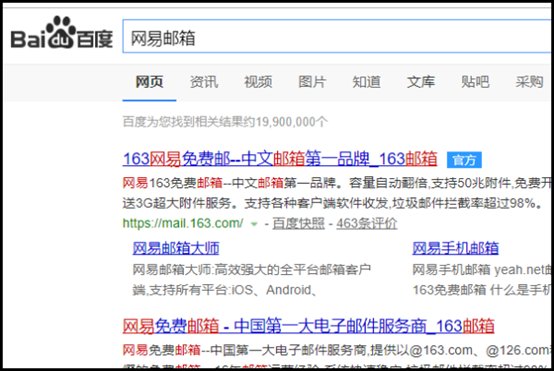Switch to the 文库 tab
Viewport: 554px width, 371px height.
tap(421, 82)
